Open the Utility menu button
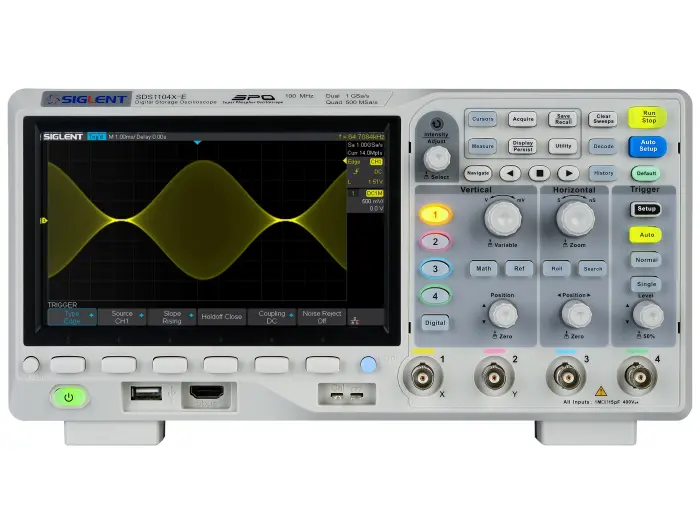 pos(563,146)
